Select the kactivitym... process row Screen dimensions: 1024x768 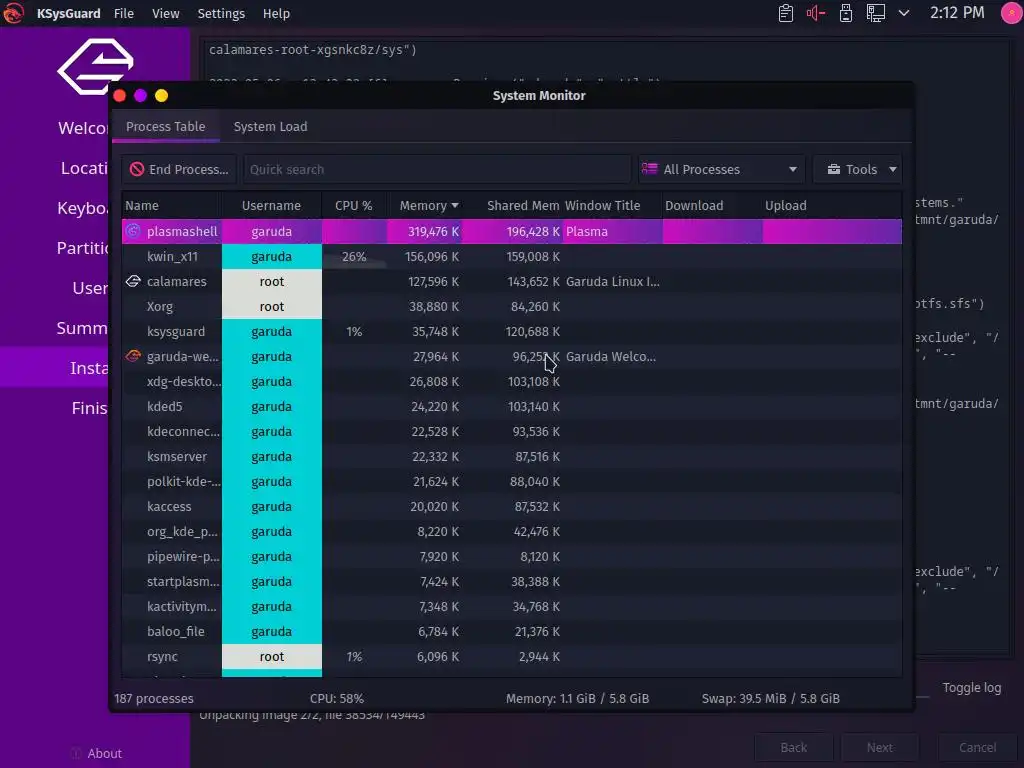coord(511,607)
